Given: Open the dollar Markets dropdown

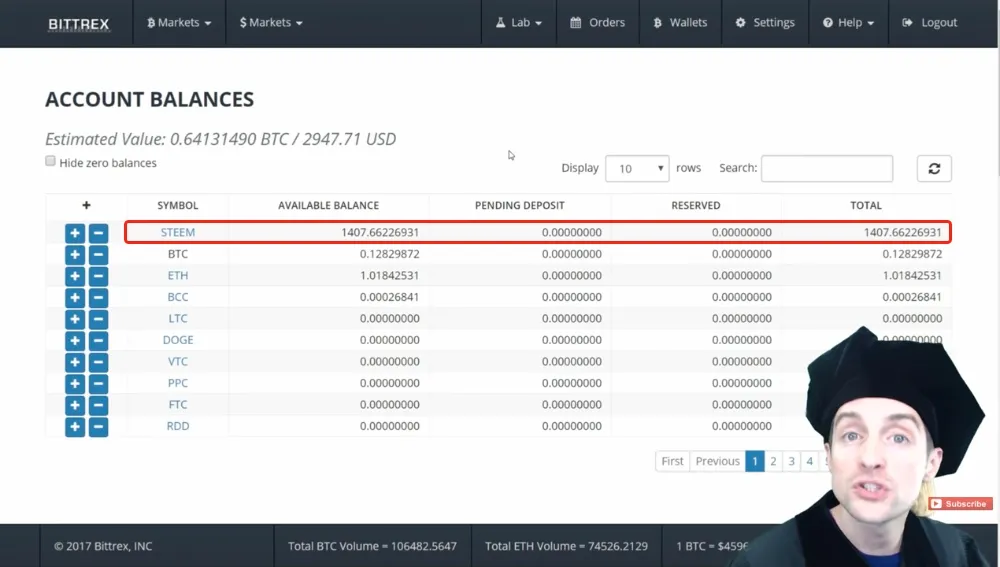Looking at the screenshot, I should 271,22.
